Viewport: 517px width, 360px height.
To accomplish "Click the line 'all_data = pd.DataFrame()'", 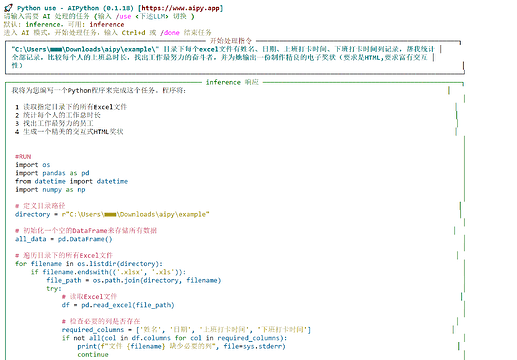I will pyautogui.click(x=64, y=239).
